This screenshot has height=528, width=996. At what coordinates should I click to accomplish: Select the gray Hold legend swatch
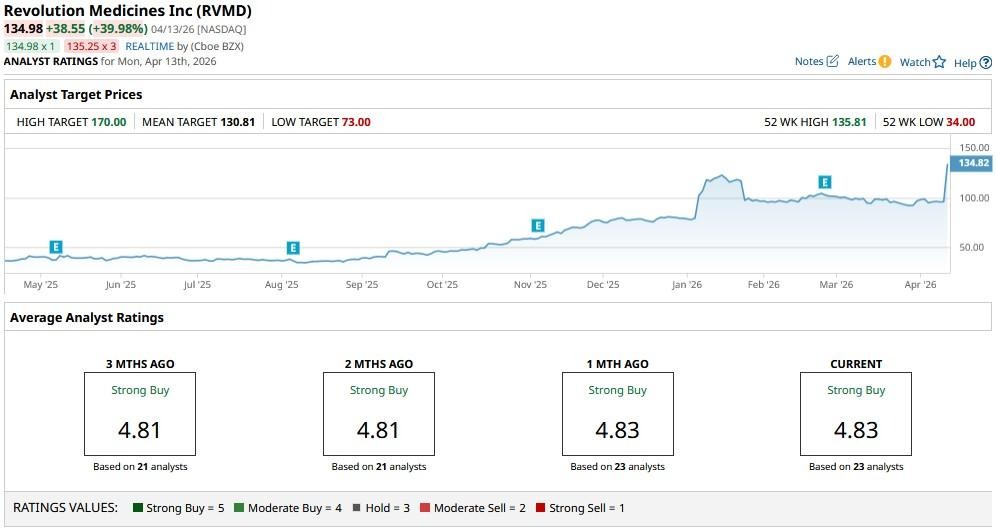pyautogui.click(x=358, y=508)
